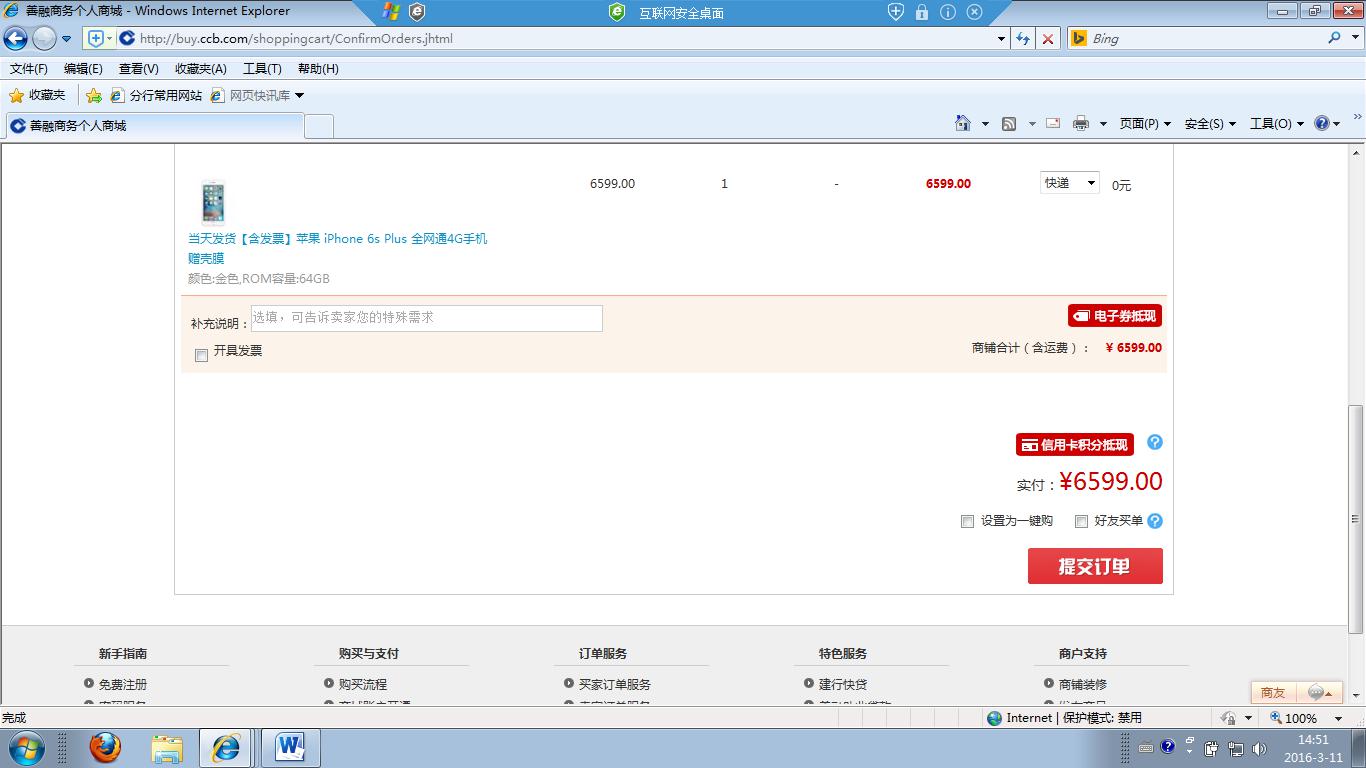
Task: Open the 收藏夹 favorites star button
Action: 38,95
